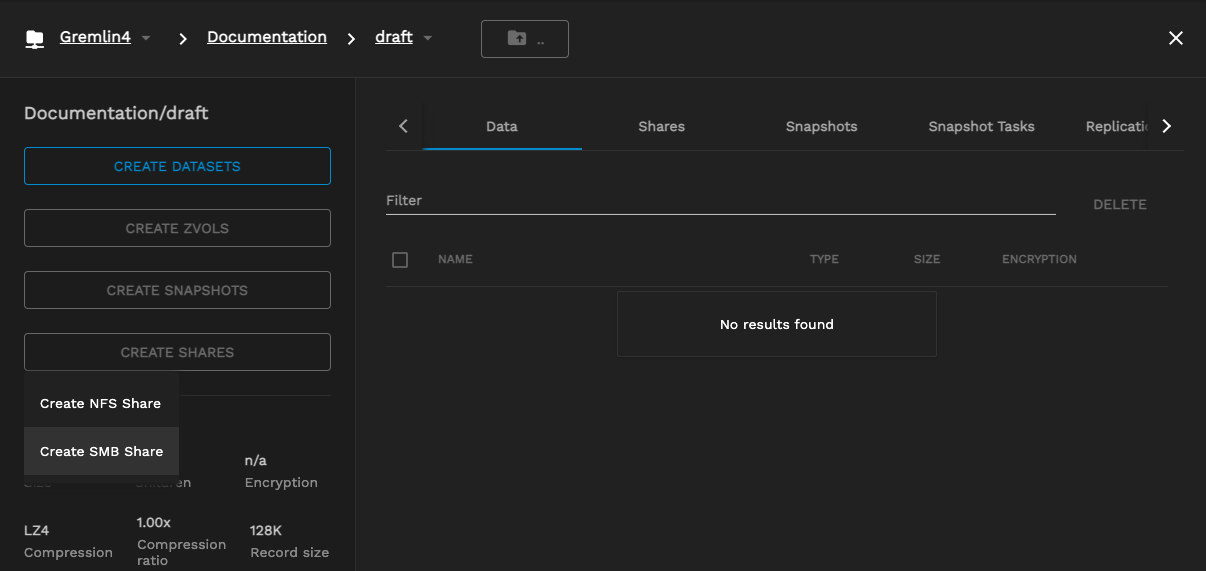Click the Gremlin4 server icon
This screenshot has width=1206, height=571.
click(35, 39)
